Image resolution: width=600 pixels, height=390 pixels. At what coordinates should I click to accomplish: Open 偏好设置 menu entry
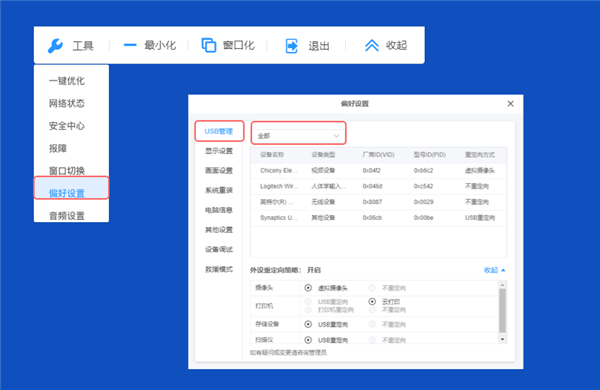(72, 188)
